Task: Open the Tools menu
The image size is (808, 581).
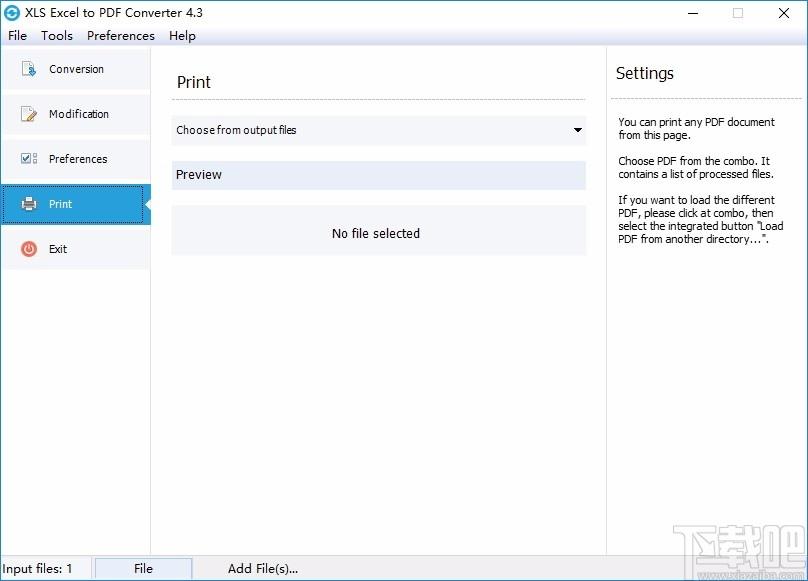Action: tap(57, 36)
